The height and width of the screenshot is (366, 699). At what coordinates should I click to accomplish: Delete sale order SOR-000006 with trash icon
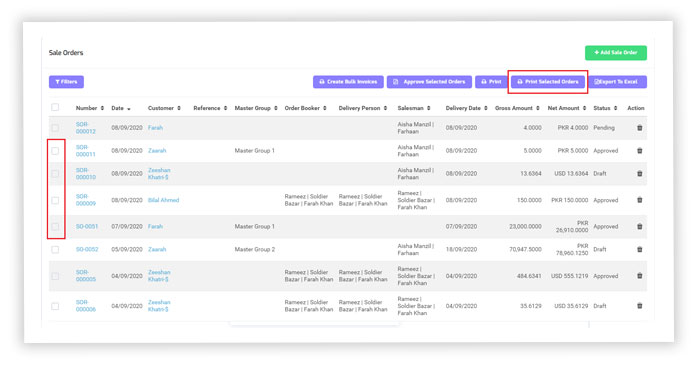639,306
